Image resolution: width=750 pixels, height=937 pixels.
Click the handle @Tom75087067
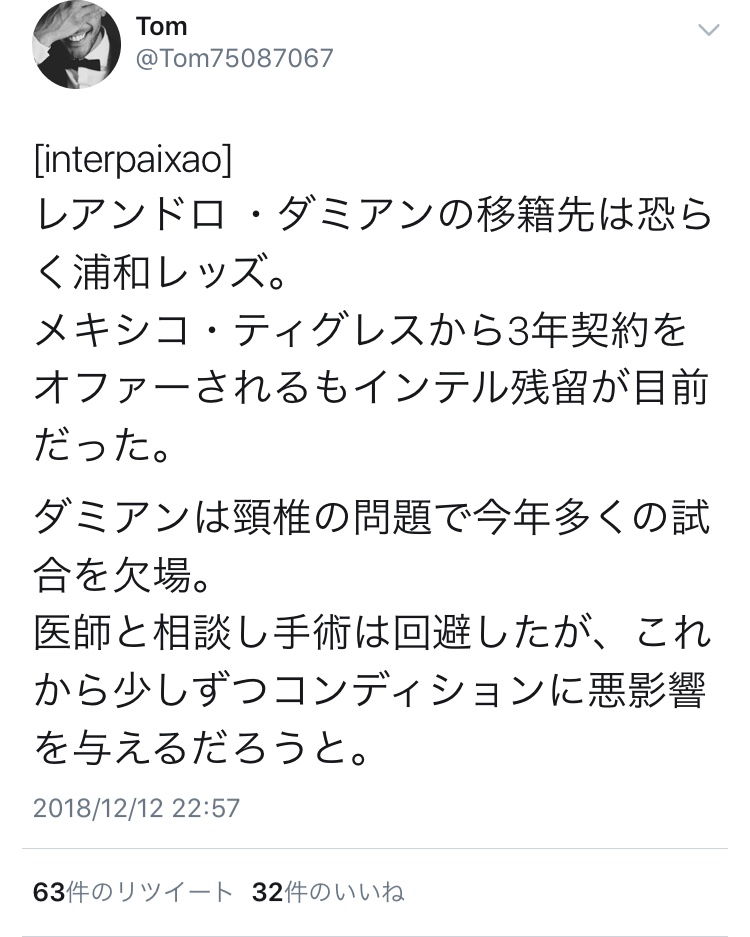point(234,58)
